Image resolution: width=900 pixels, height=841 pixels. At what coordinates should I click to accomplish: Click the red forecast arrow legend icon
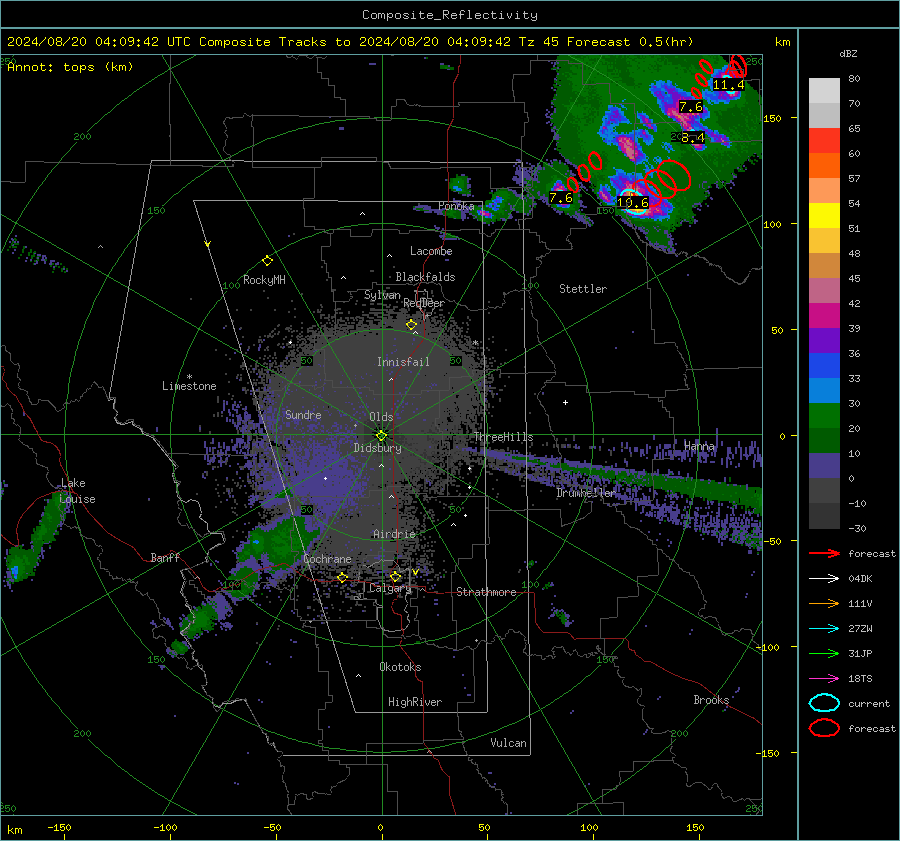pos(824,553)
